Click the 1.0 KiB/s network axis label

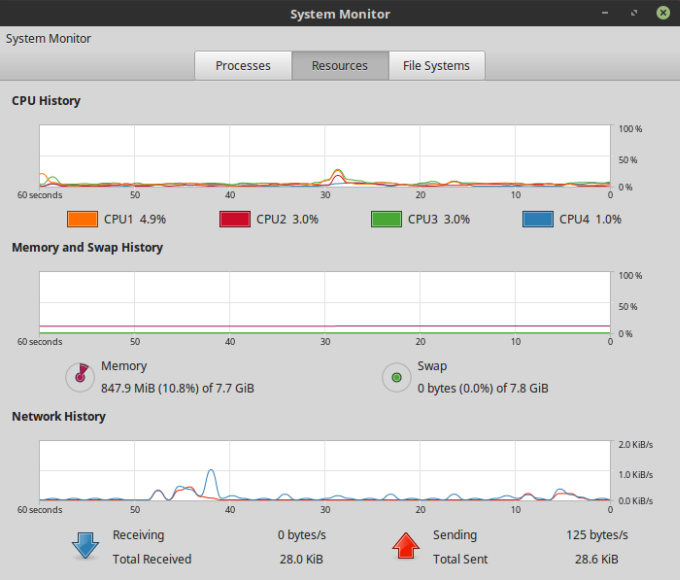(635, 475)
